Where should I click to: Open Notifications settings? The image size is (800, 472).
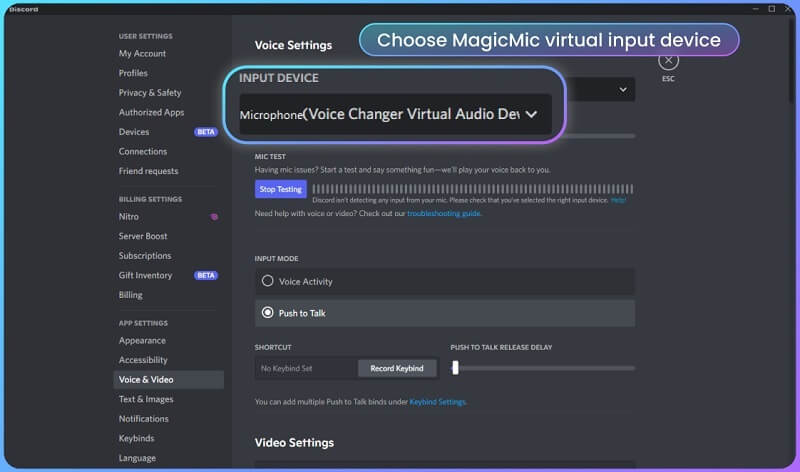144,419
